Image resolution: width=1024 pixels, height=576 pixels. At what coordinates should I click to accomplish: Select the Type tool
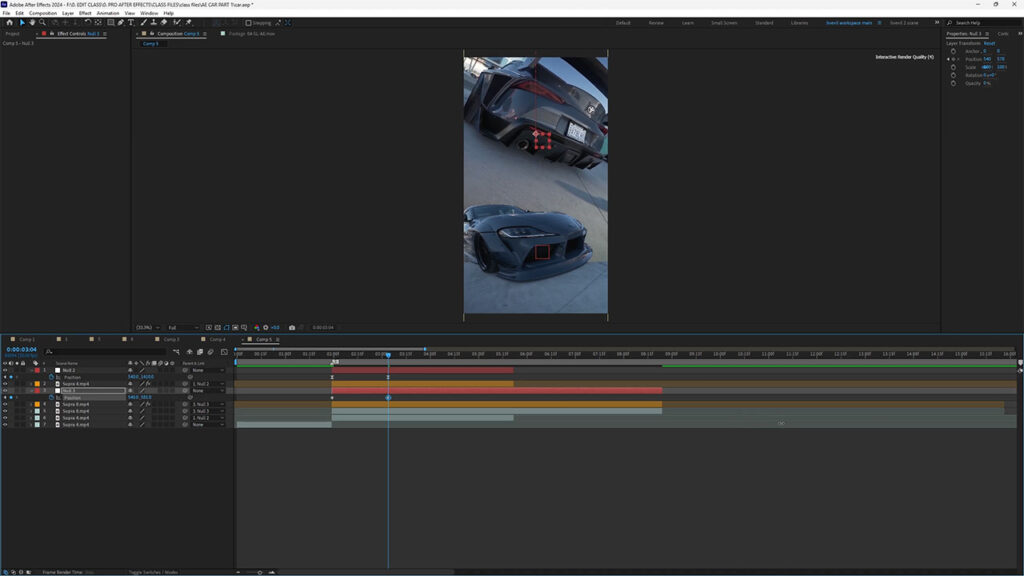131,22
